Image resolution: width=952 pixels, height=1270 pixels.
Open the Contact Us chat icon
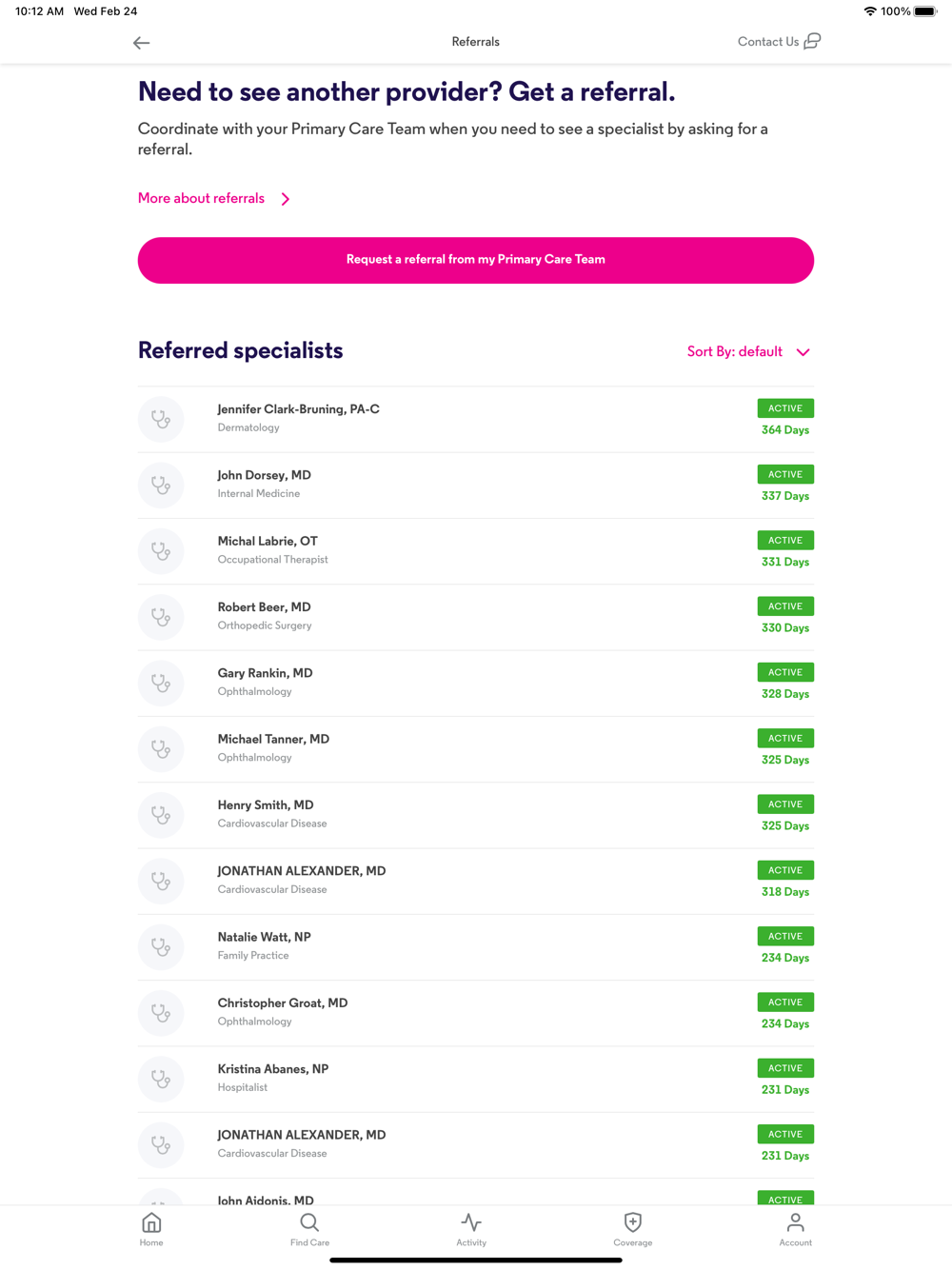(x=812, y=41)
